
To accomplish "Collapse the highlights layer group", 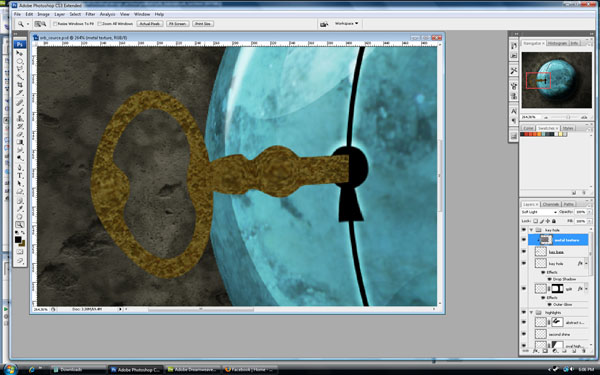I will click(x=531, y=313).
